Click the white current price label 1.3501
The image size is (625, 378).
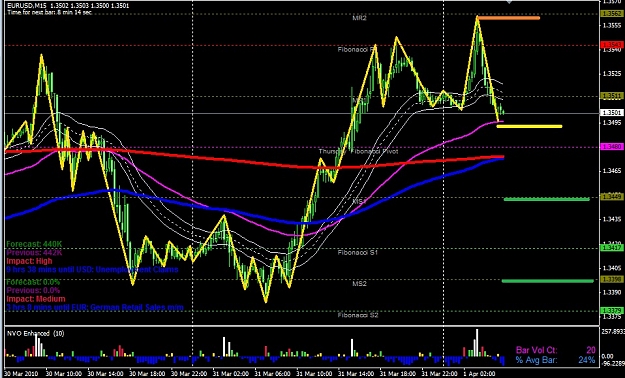tap(611, 113)
